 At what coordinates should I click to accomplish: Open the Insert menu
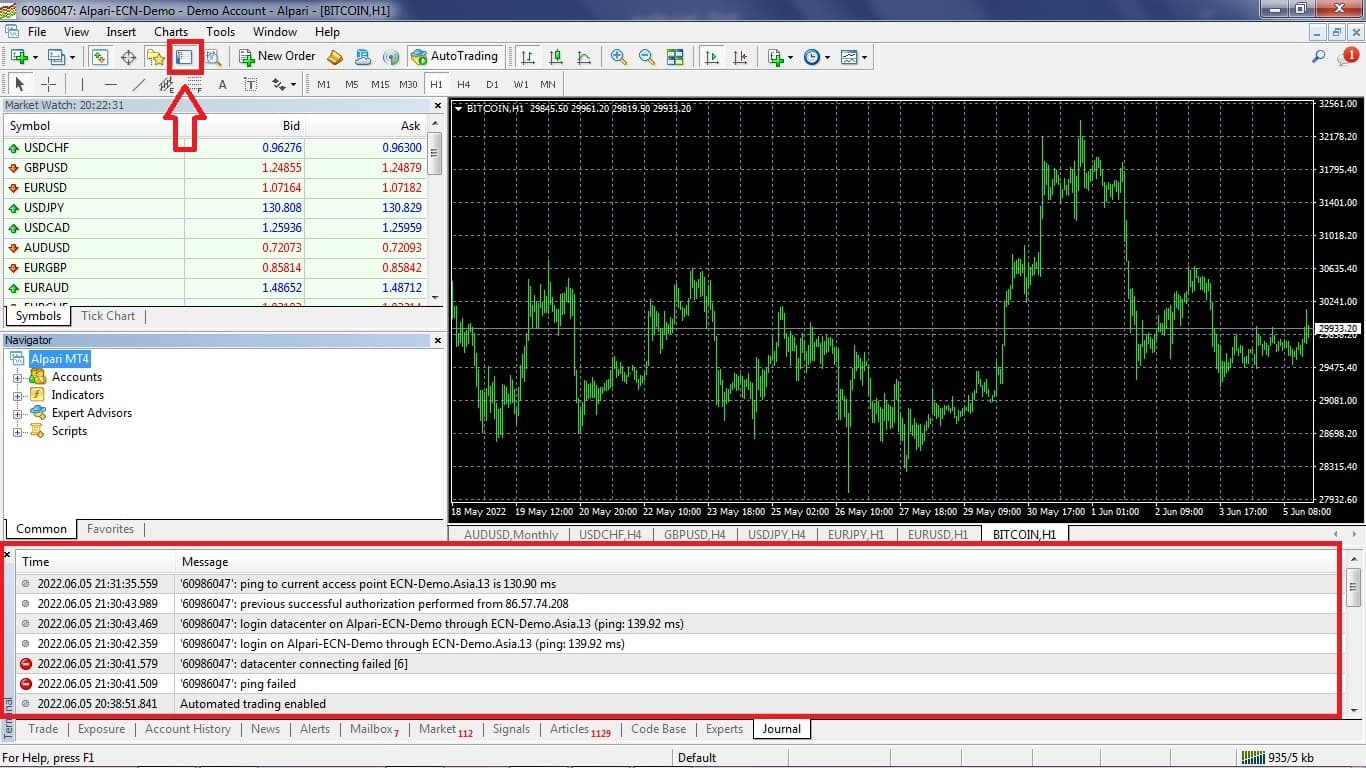(x=121, y=32)
